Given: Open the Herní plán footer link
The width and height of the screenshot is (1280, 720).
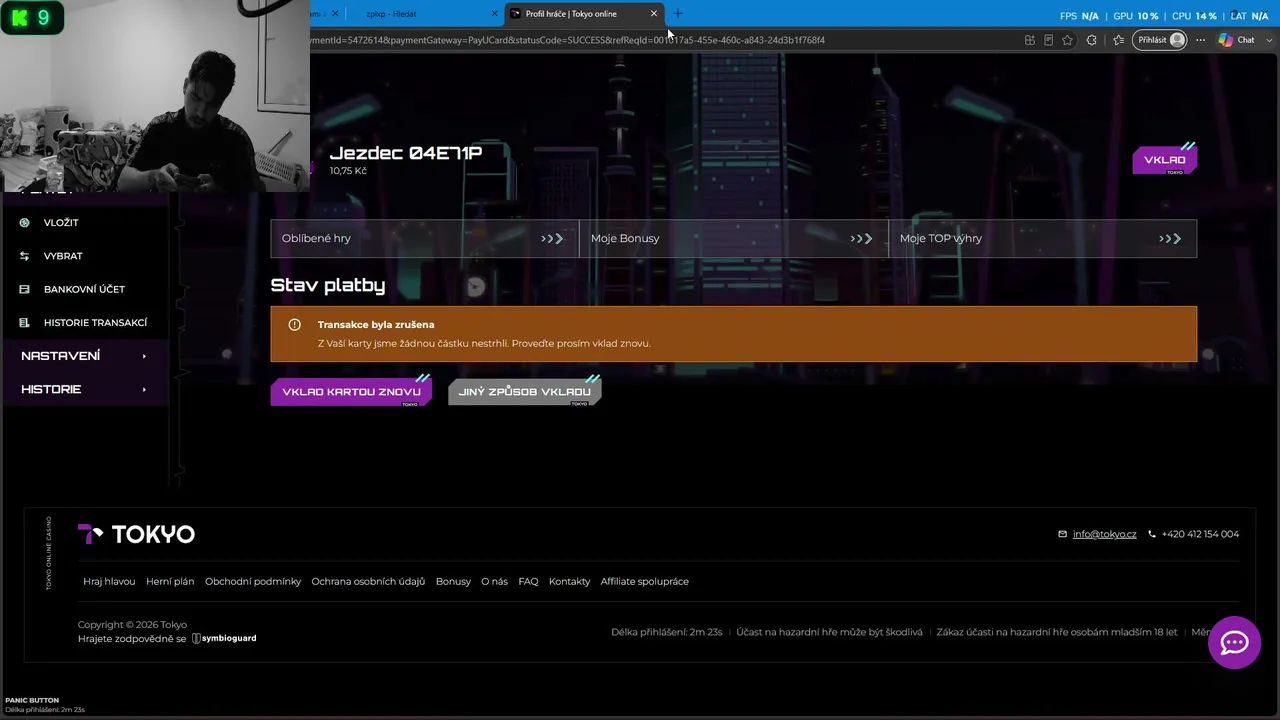Looking at the screenshot, I should click(170, 581).
